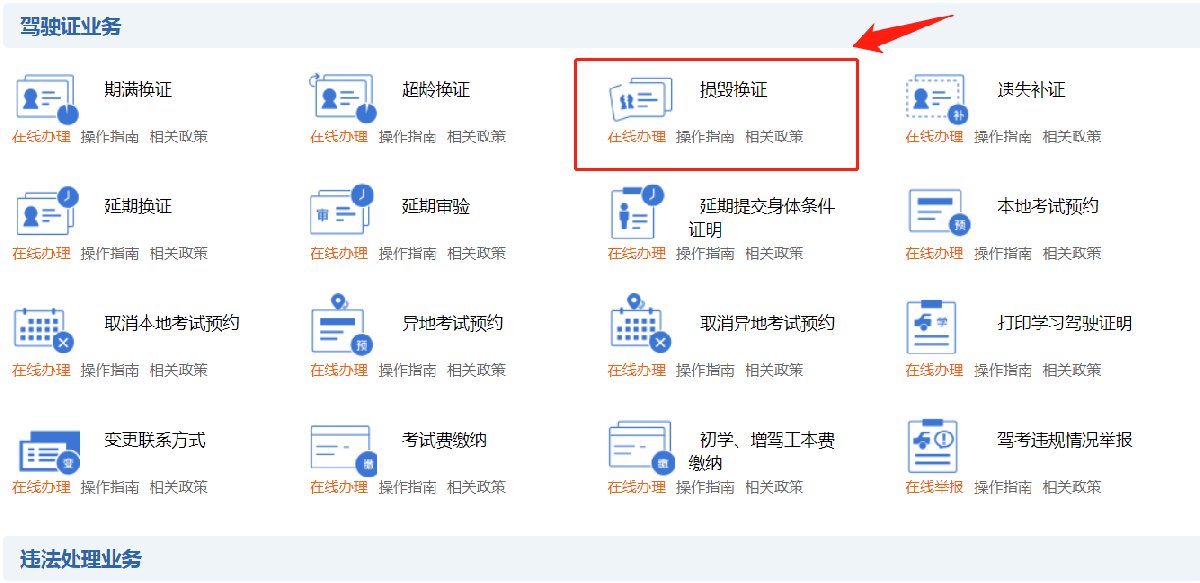
Task: Open 在线办理 under 变更联系方式
Action: [x=41, y=488]
